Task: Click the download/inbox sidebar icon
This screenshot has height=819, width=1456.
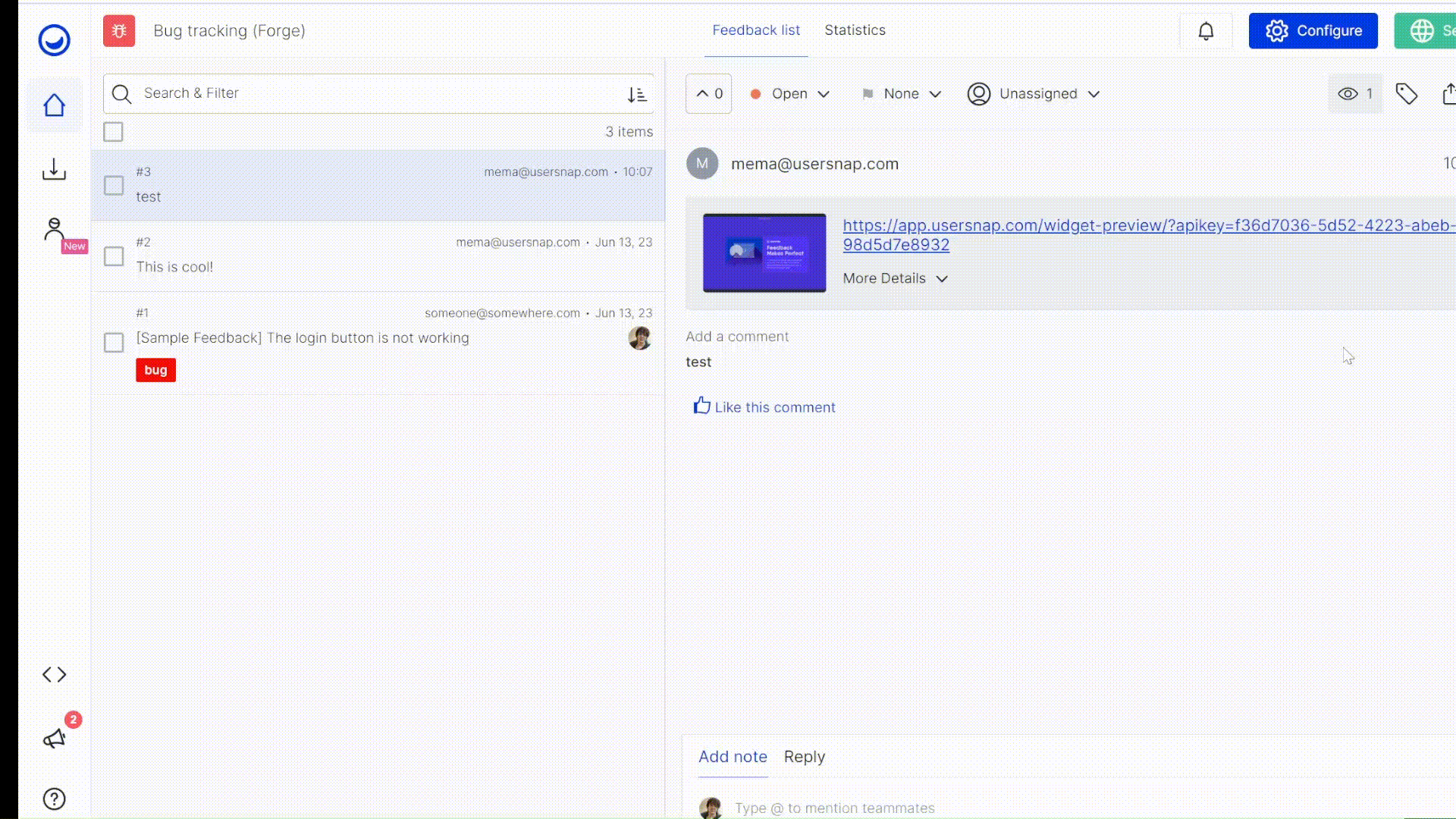Action: [x=54, y=169]
